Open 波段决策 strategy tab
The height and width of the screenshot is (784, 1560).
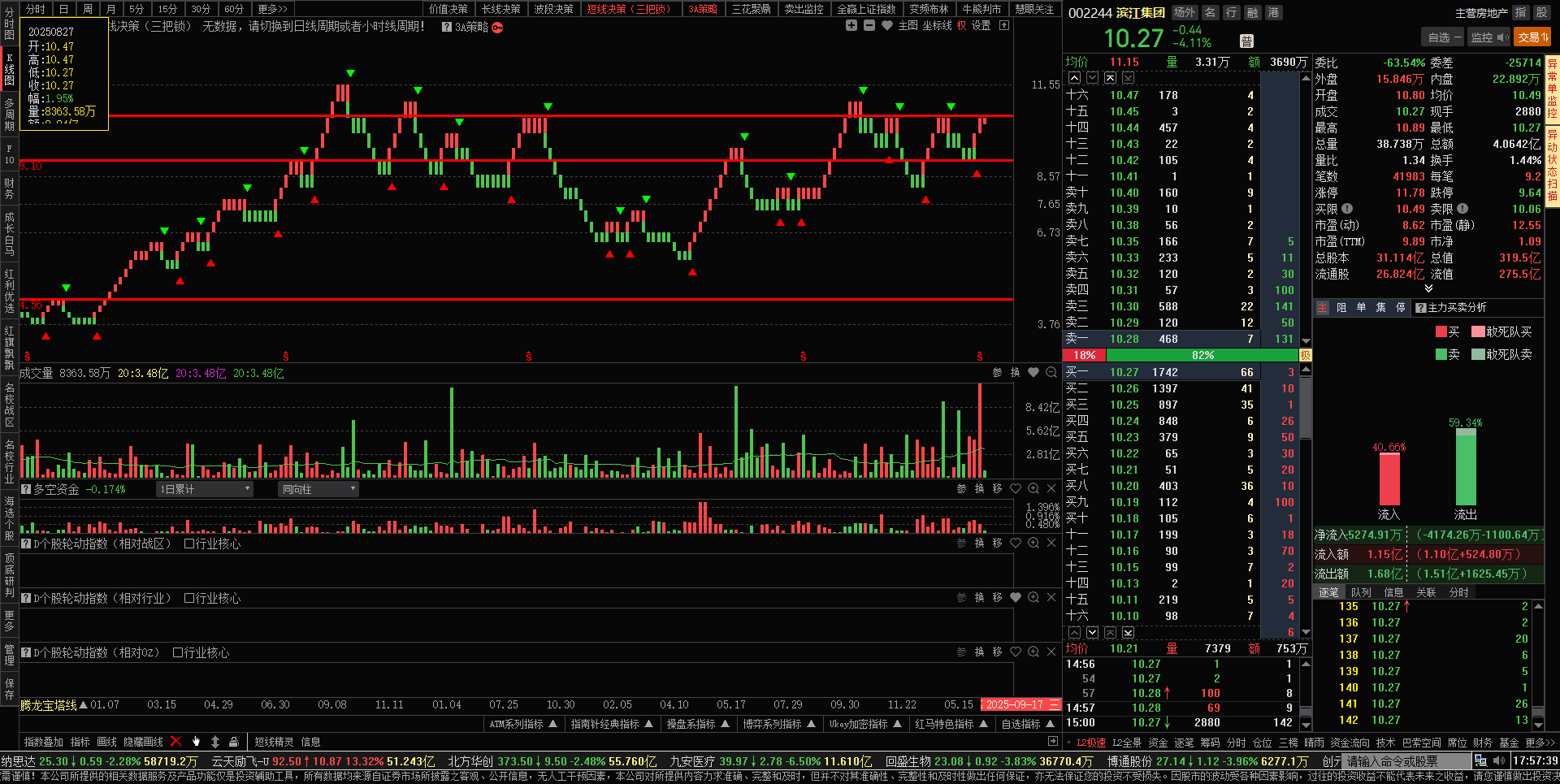coord(554,9)
